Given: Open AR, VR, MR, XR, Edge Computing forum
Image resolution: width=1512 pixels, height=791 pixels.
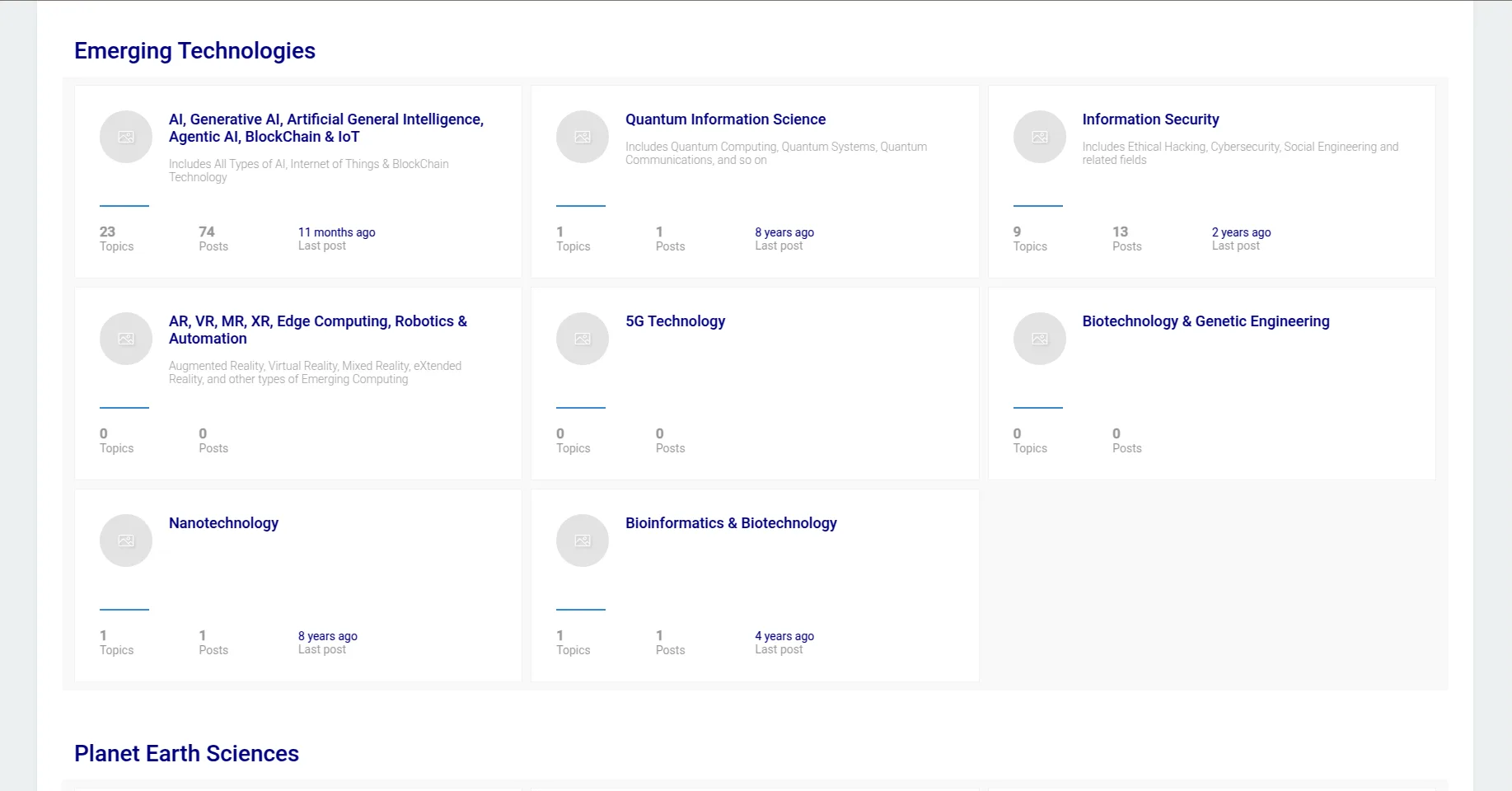Looking at the screenshot, I should click(x=318, y=330).
